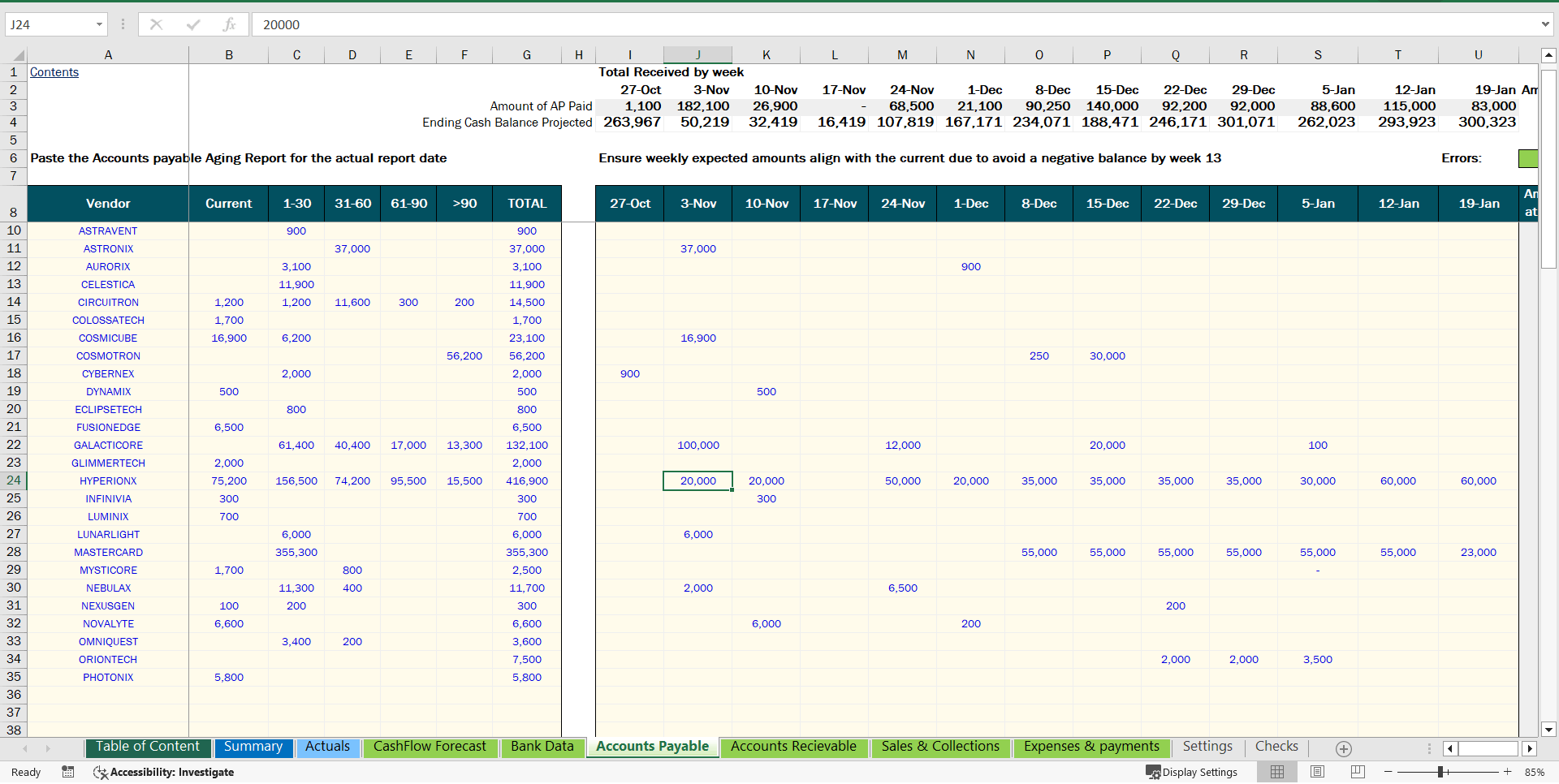The image size is (1559, 784).
Task: Click in formula bar showing 20000
Action: coord(893,24)
